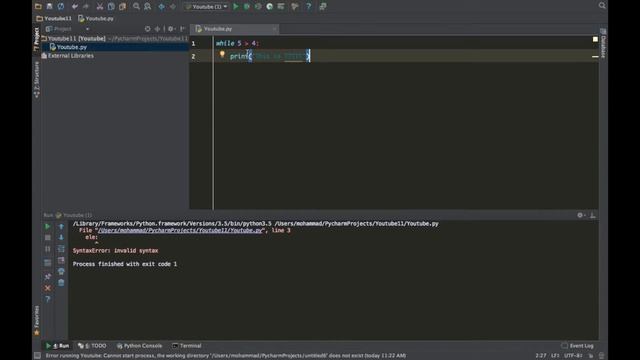This screenshot has height=360, width=640.
Task: Paste from clipboard using the toolbar icon
Action: tap(122, 6)
